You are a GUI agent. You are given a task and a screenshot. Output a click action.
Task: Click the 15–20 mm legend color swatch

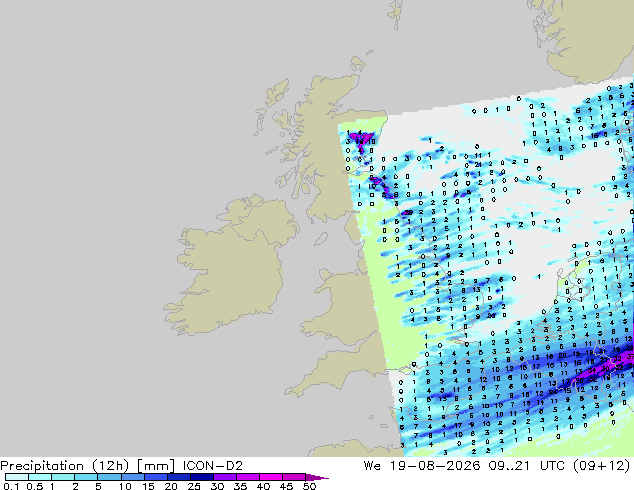pos(155,477)
